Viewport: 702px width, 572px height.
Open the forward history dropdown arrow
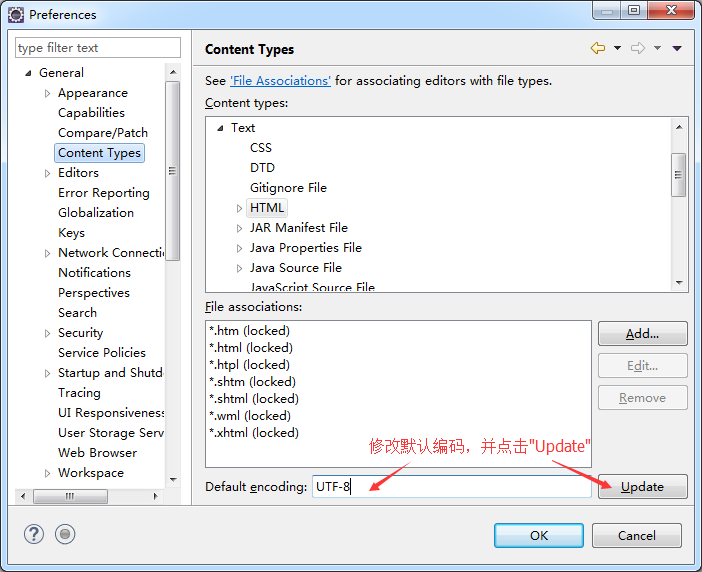coord(657,48)
